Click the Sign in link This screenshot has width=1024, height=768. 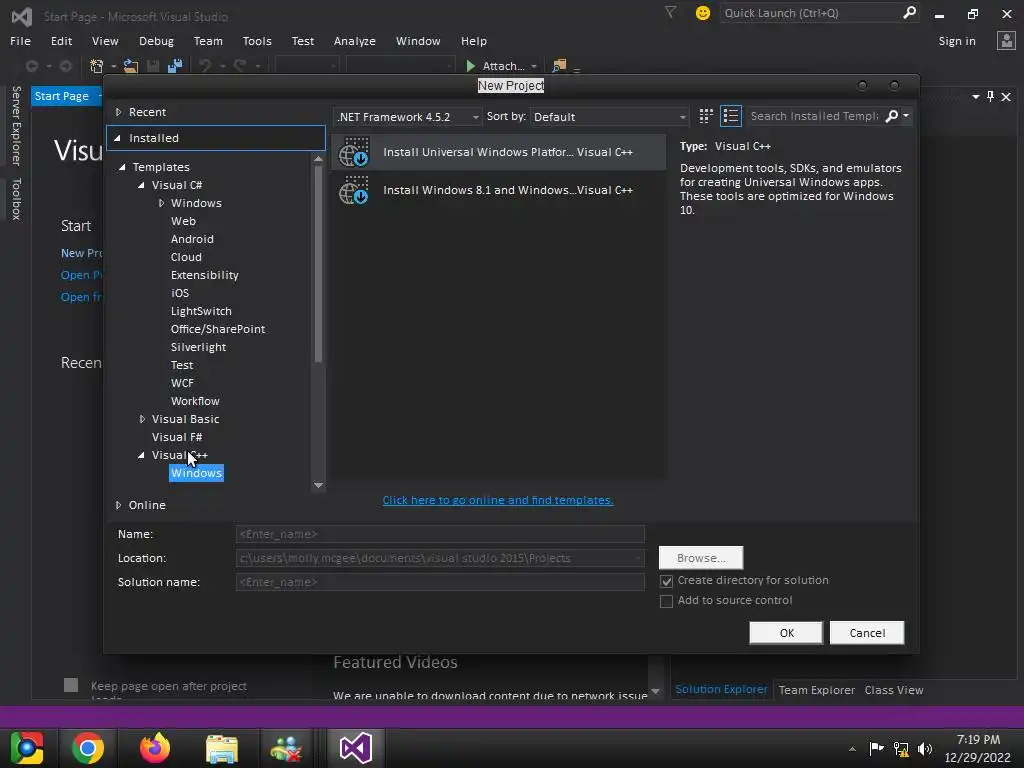coord(957,40)
